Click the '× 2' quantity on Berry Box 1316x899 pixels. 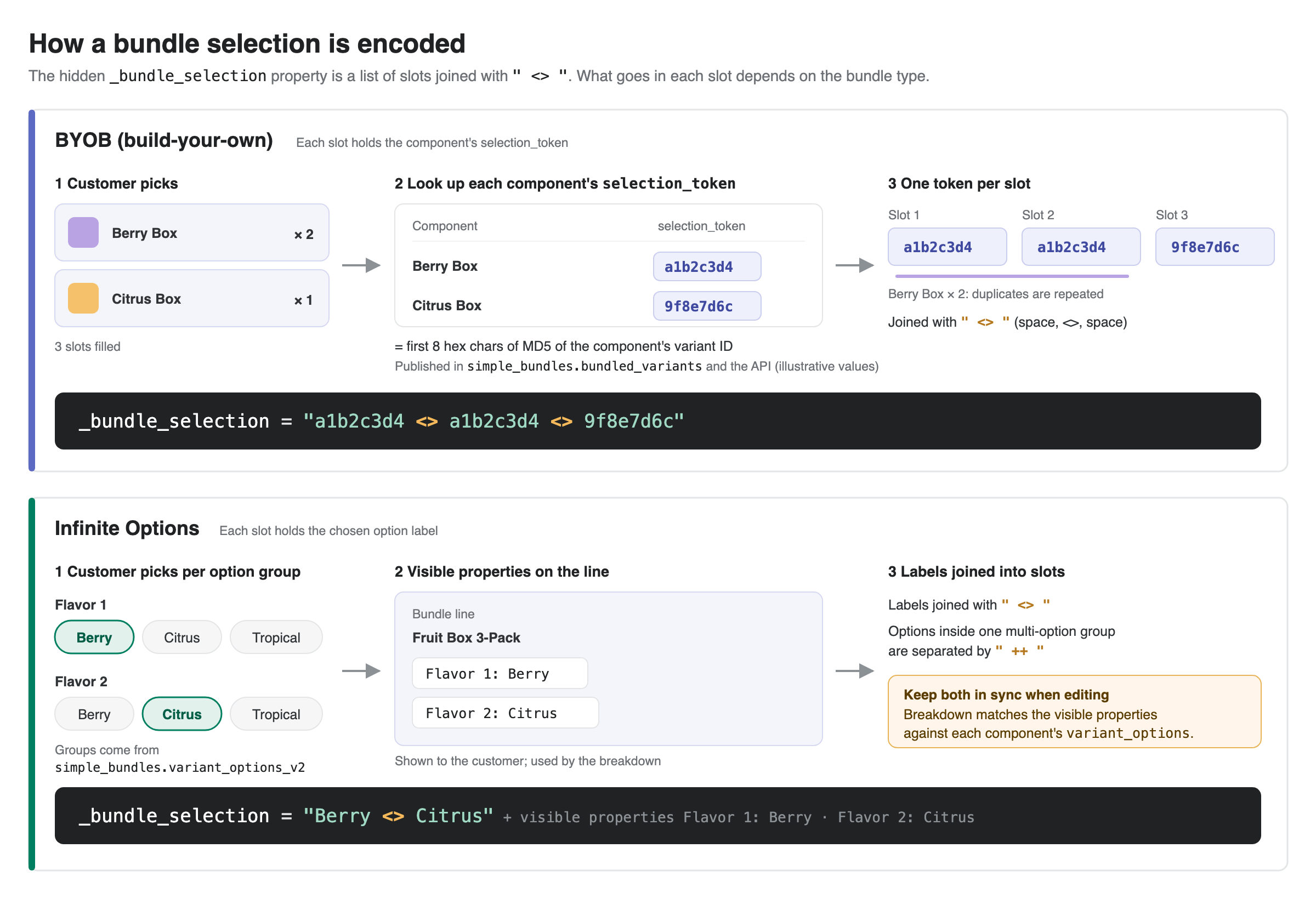304,235
